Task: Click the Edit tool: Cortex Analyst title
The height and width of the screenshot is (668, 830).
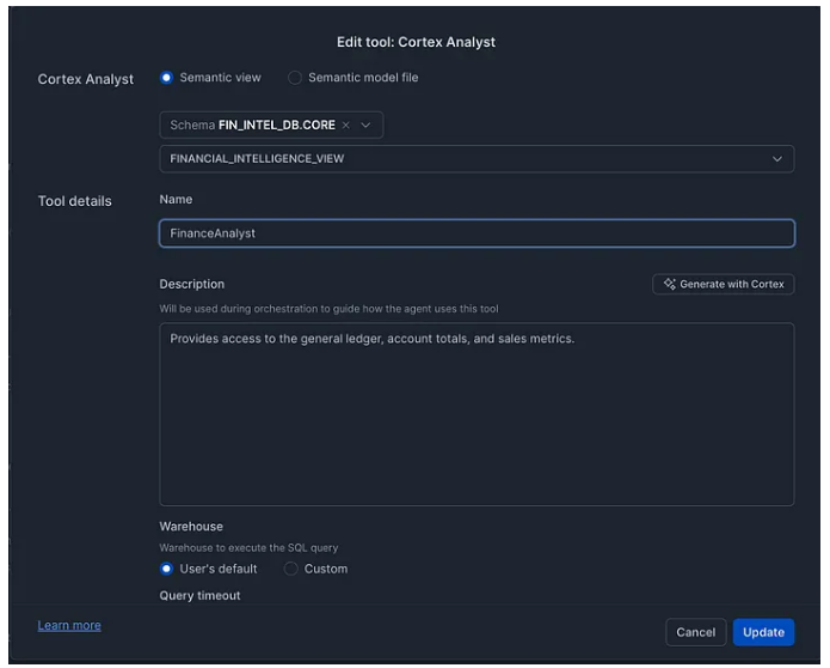Action: point(415,42)
